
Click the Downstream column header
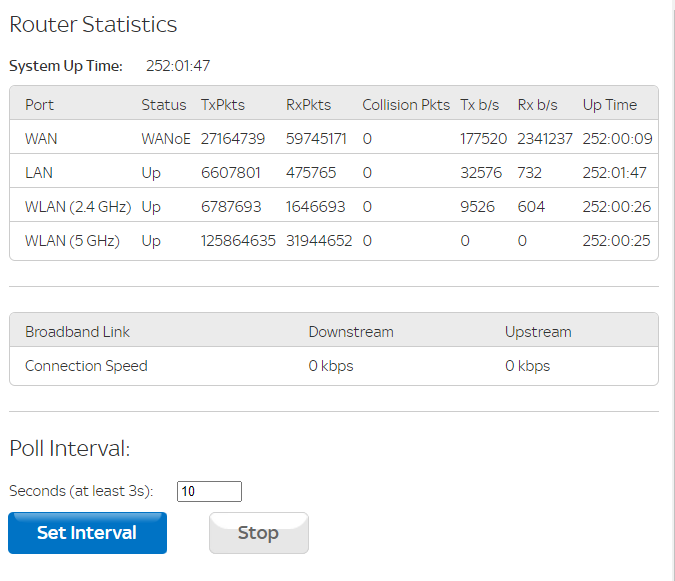(351, 331)
